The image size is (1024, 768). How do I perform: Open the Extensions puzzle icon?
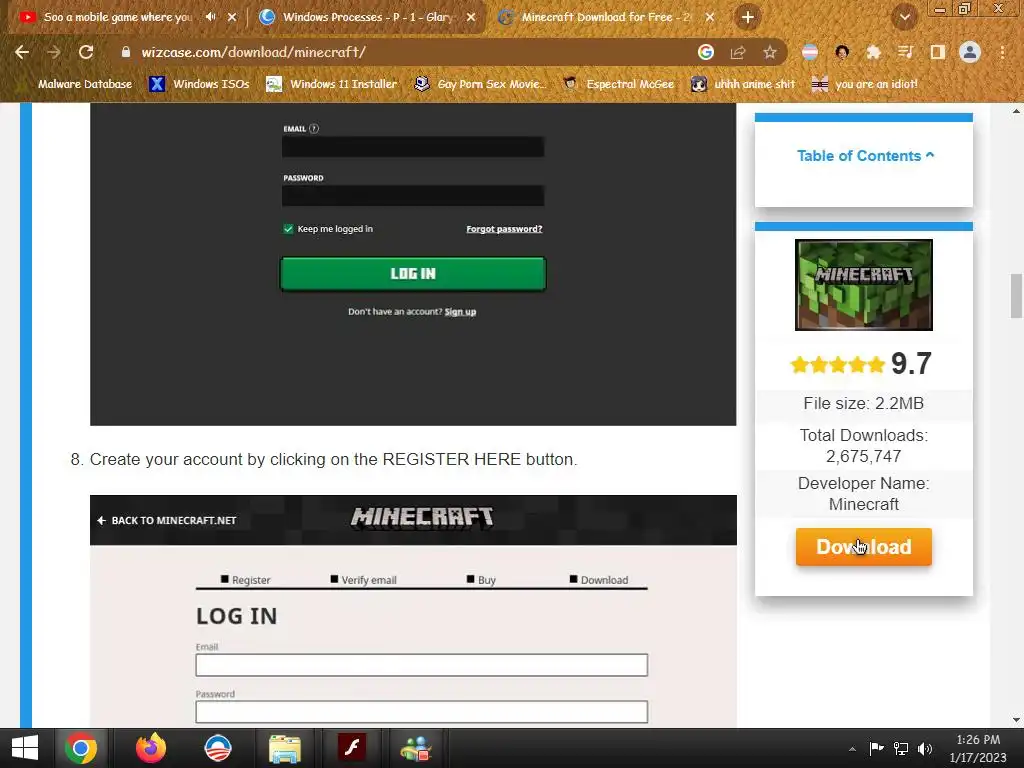pyautogui.click(x=873, y=52)
